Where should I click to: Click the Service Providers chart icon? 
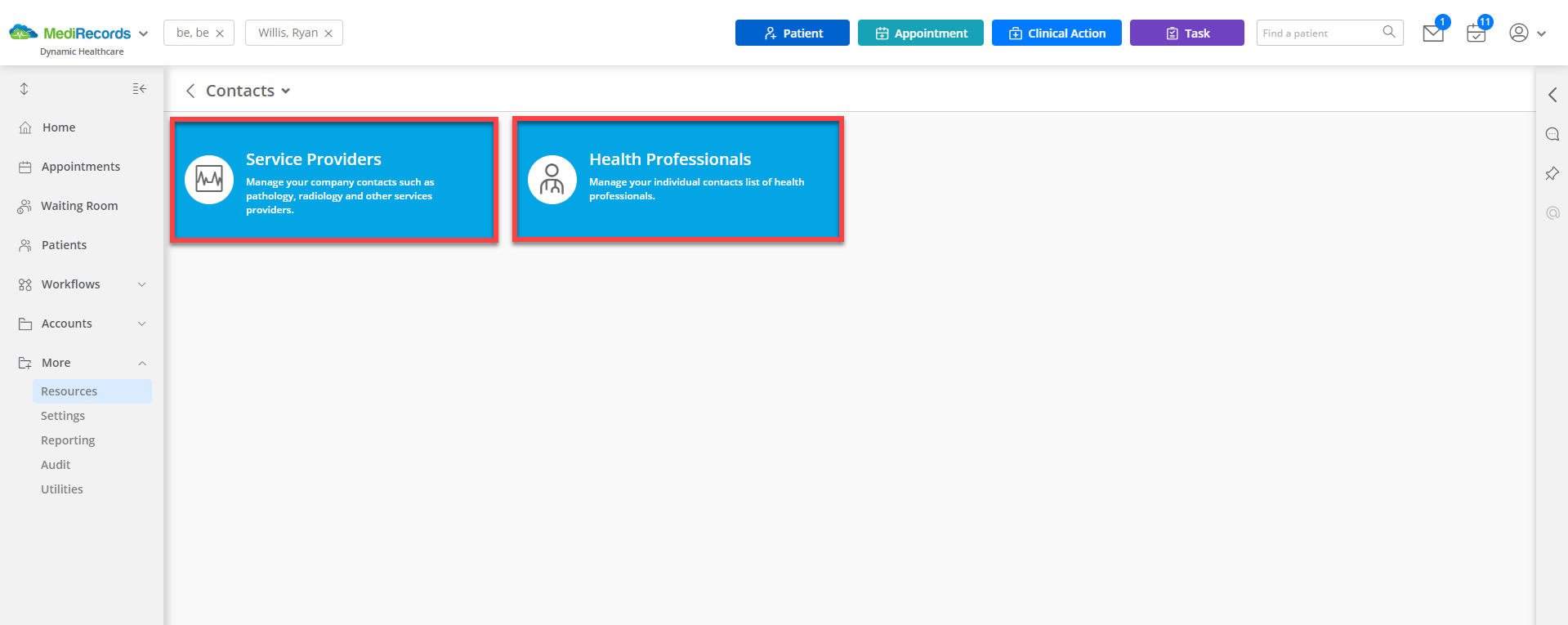coord(209,180)
